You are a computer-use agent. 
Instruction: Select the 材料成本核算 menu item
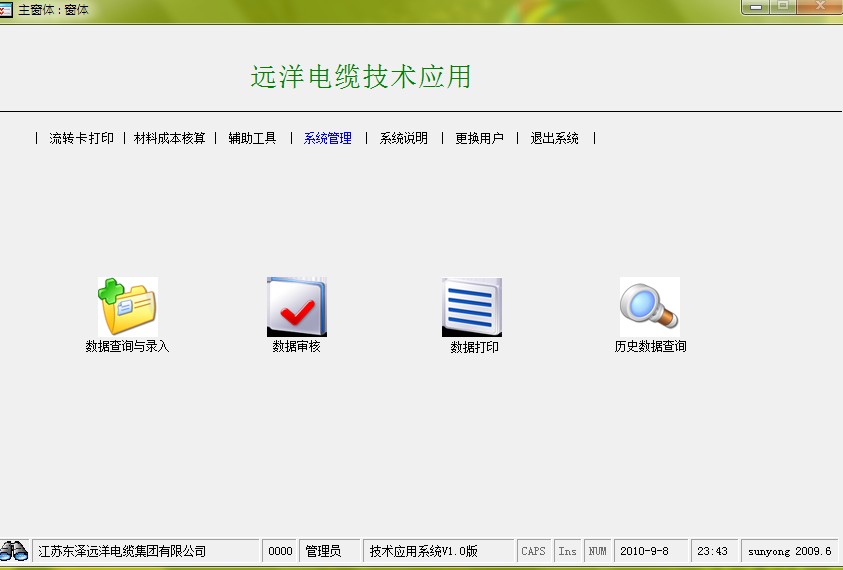(x=170, y=139)
